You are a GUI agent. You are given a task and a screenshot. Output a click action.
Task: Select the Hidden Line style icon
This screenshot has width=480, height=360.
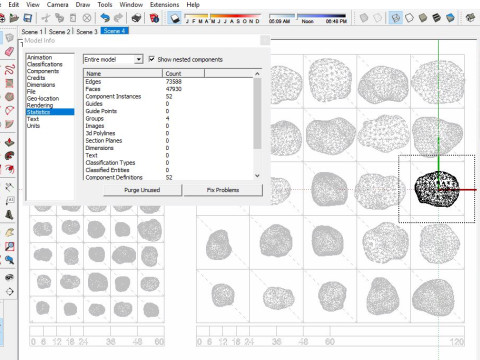[409, 18]
